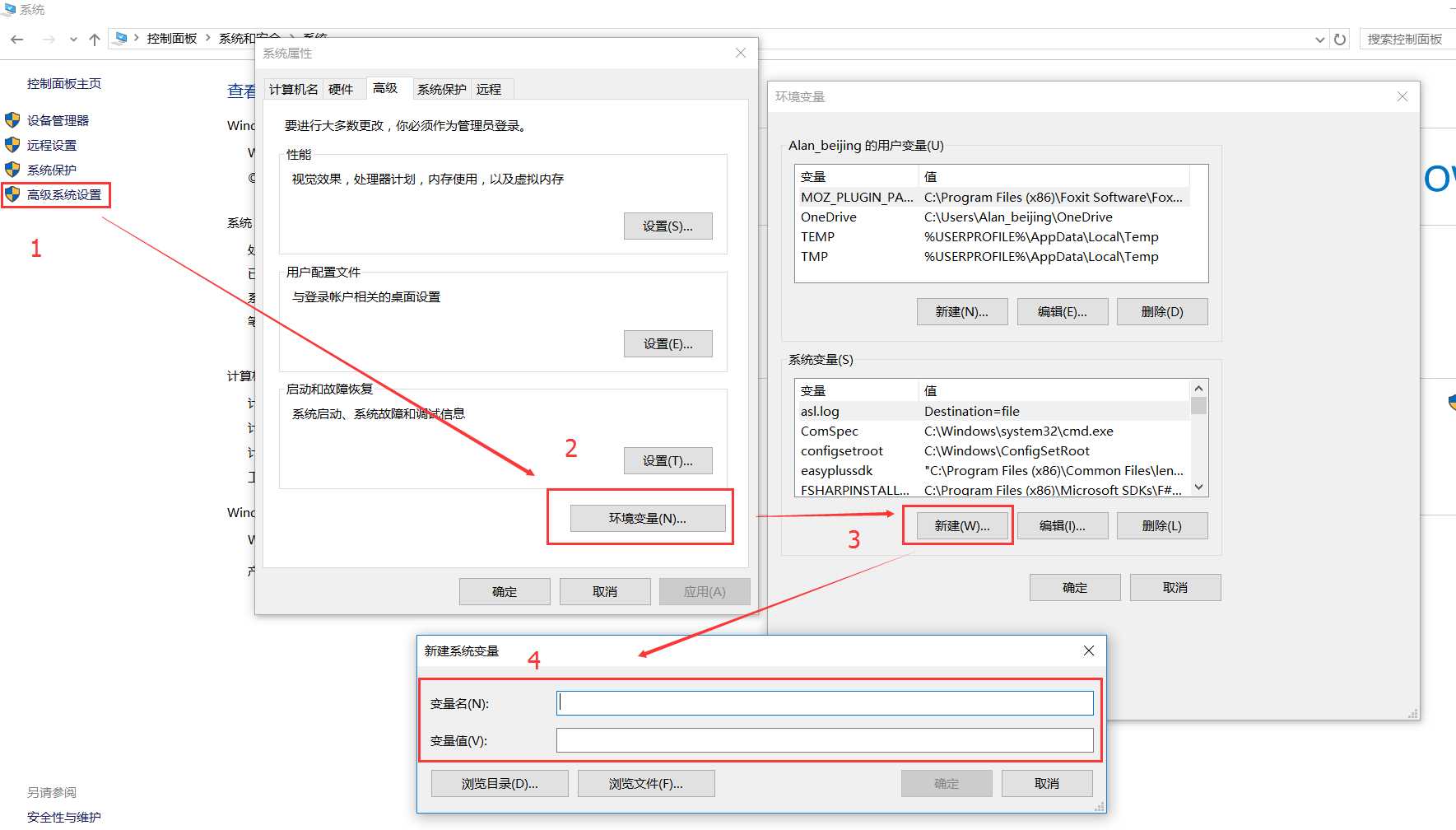The width and height of the screenshot is (1456, 830).
Task: Go up one folder level arrow
Action: (95, 39)
